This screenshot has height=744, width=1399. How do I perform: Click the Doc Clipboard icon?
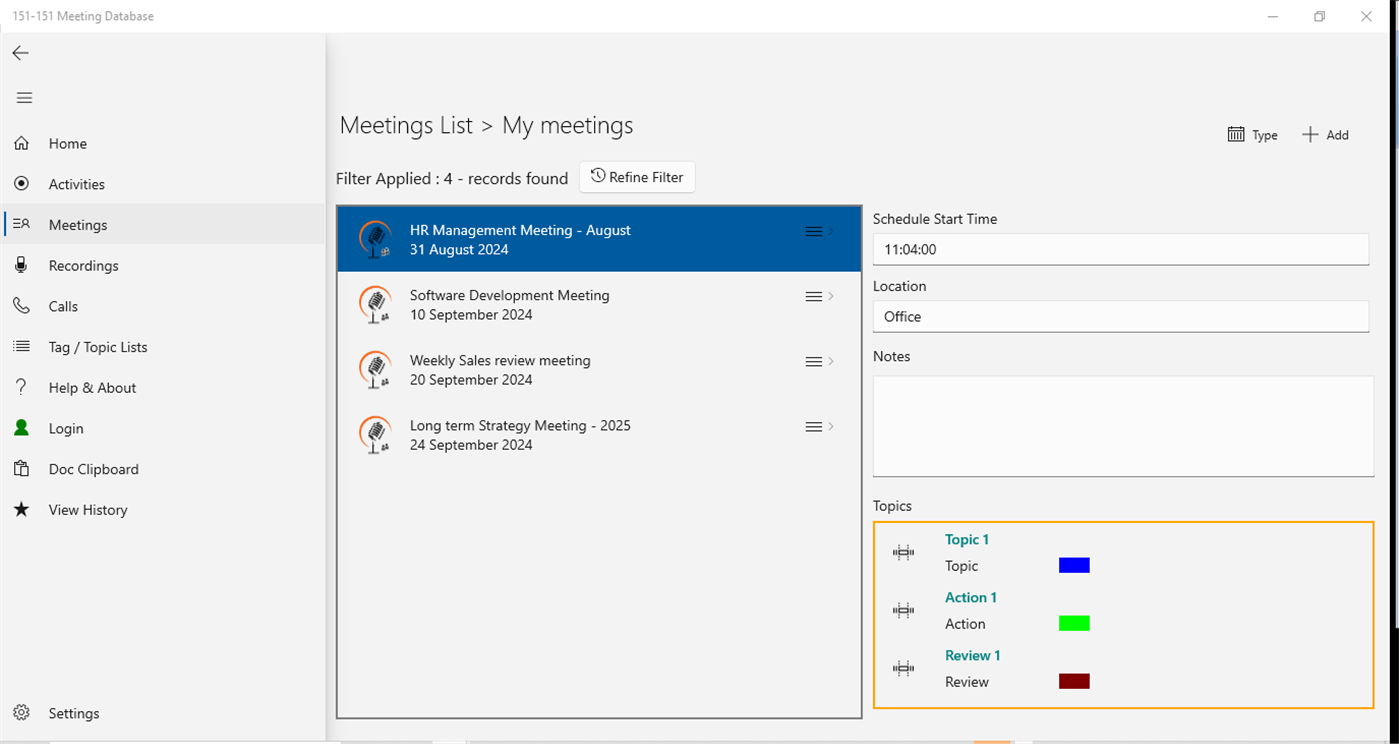(21, 468)
